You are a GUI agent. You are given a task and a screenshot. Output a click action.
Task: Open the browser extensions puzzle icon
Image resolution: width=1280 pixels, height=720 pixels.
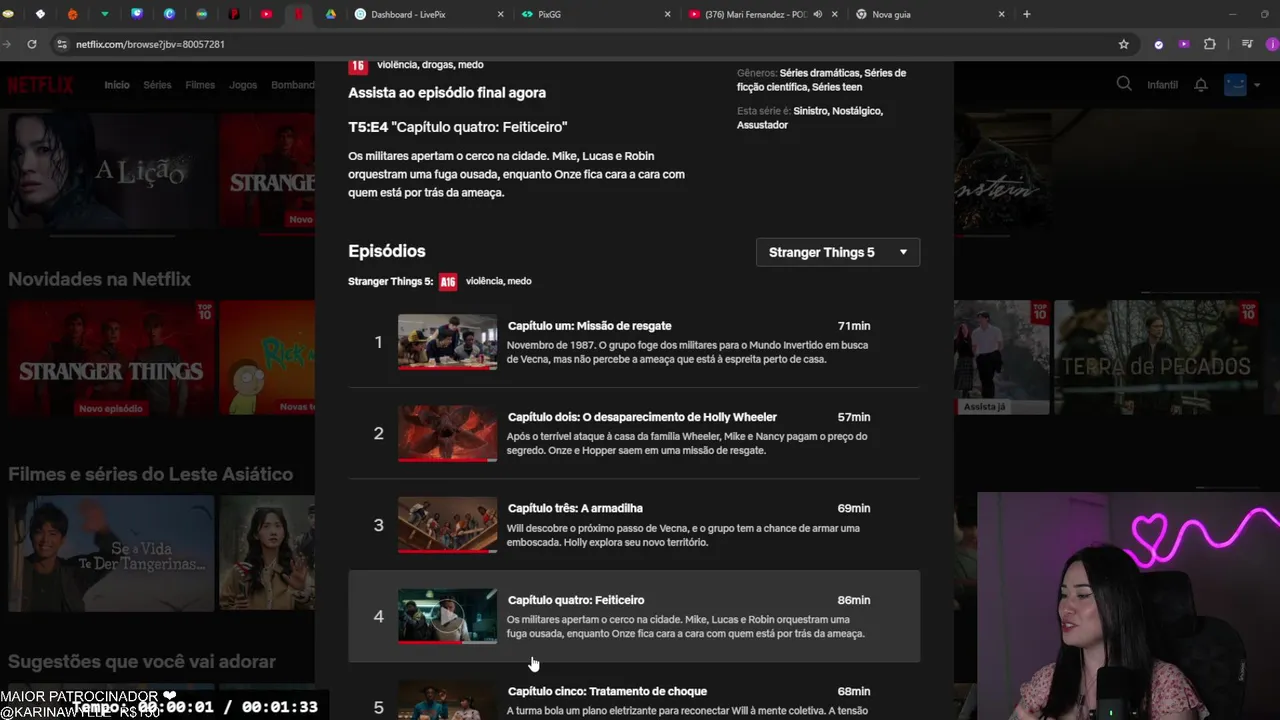point(1210,44)
